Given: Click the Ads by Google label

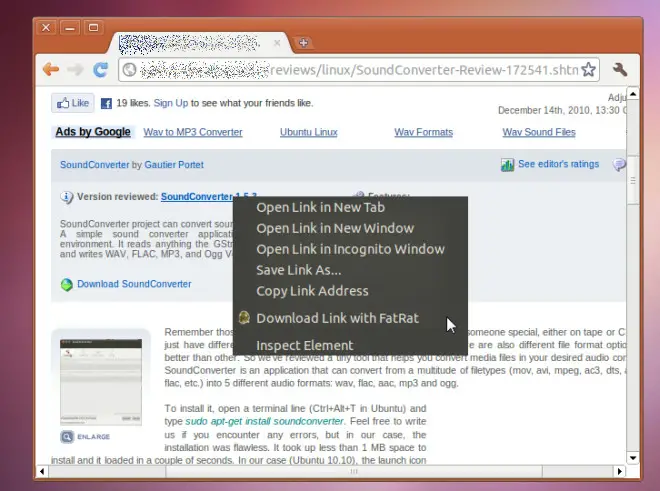Looking at the screenshot, I should point(93,132).
